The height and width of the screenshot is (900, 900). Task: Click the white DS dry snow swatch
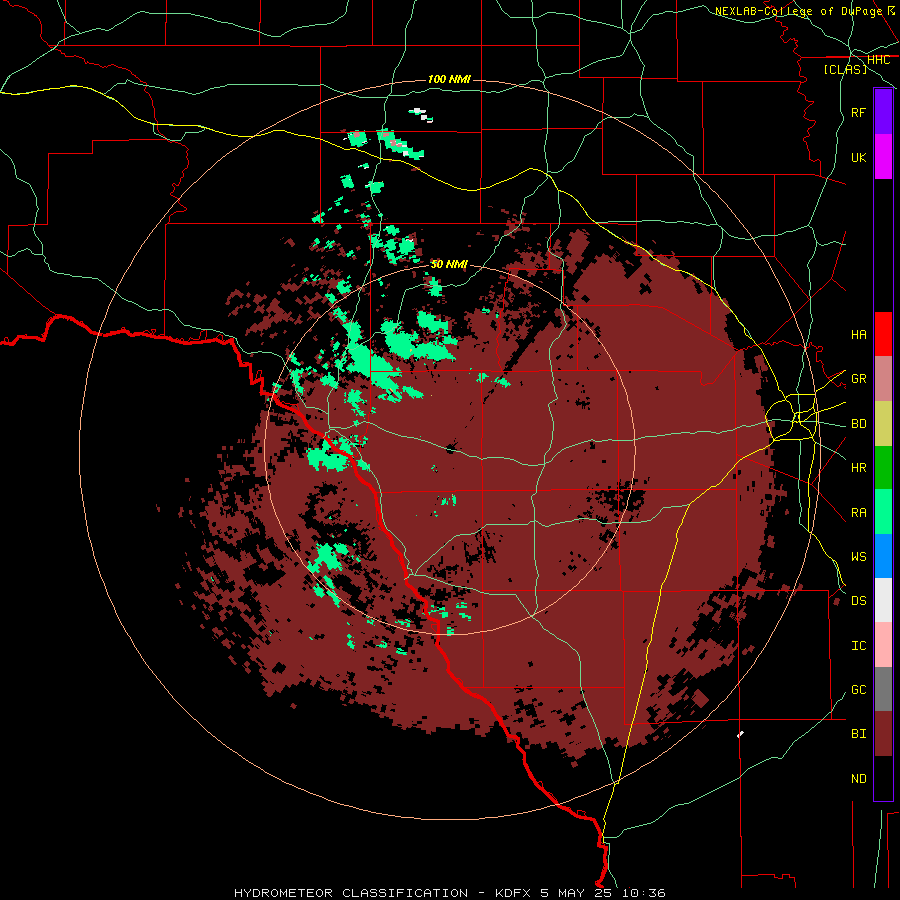coord(883,600)
